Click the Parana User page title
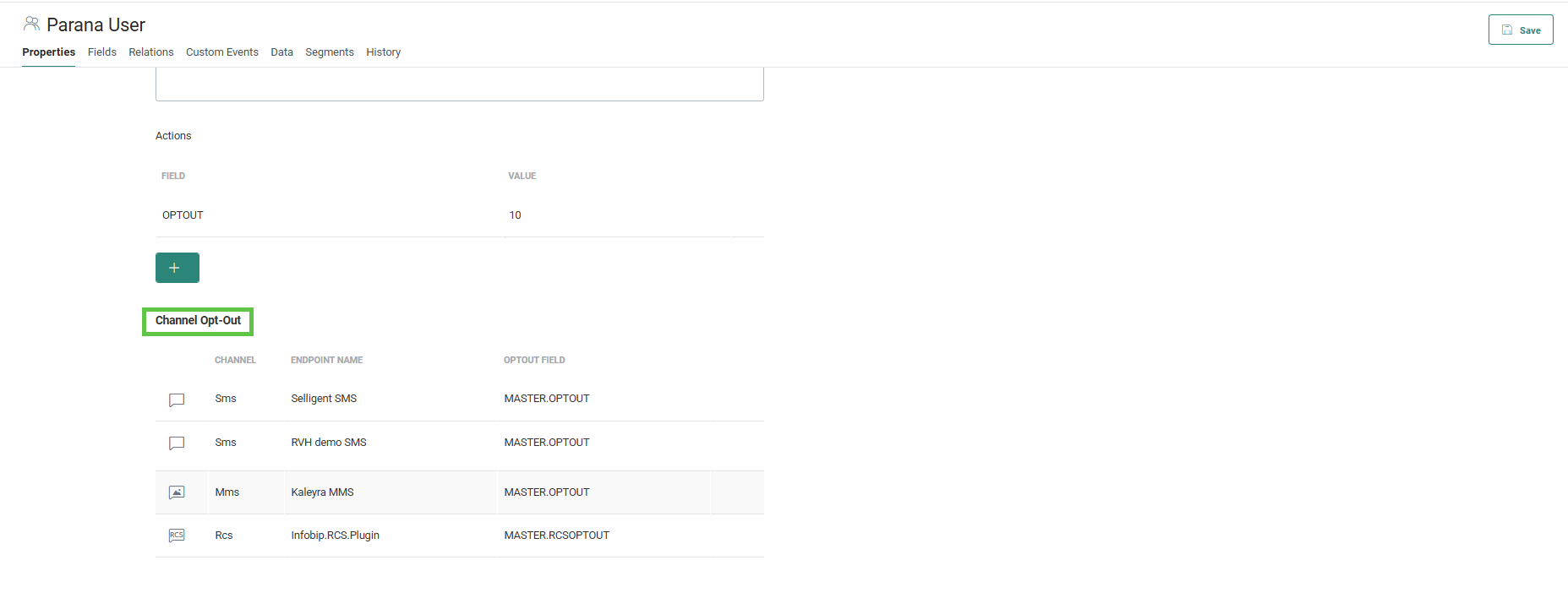This screenshot has width=1568, height=609. 96,24
